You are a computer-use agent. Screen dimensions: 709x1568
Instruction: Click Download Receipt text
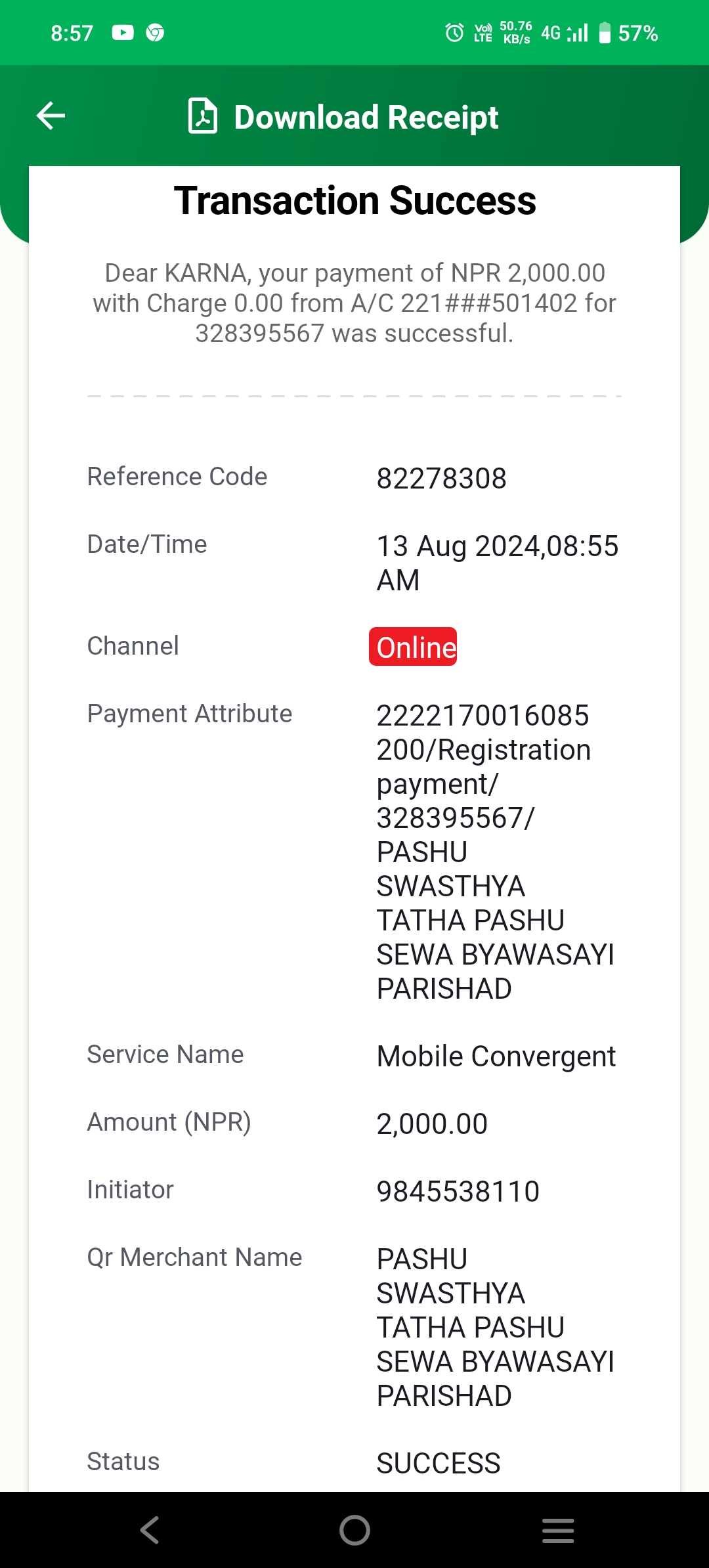coord(366,118)
